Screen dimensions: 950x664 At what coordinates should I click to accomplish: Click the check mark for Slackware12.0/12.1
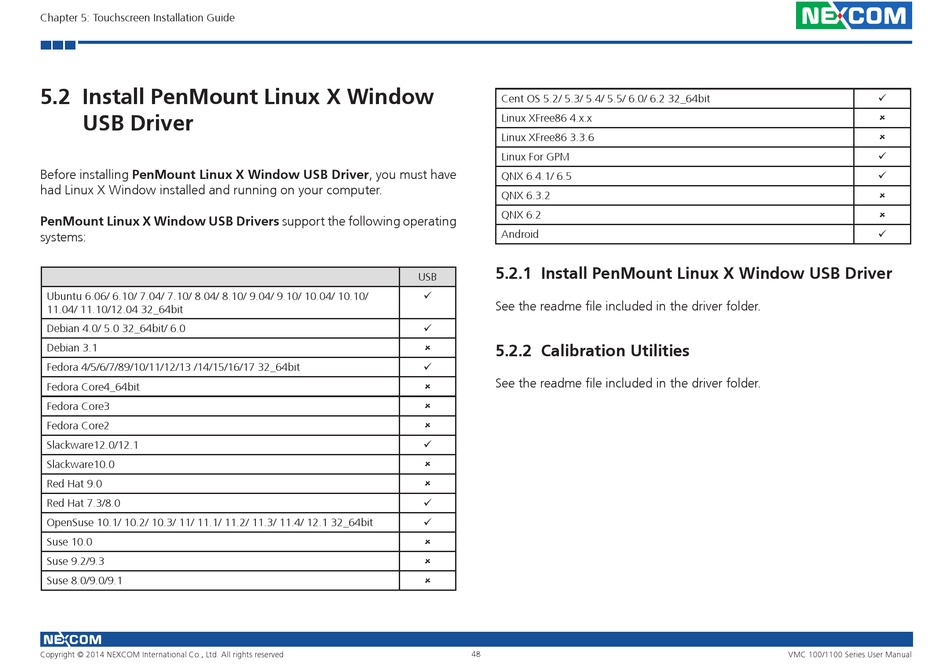[427, 444]
